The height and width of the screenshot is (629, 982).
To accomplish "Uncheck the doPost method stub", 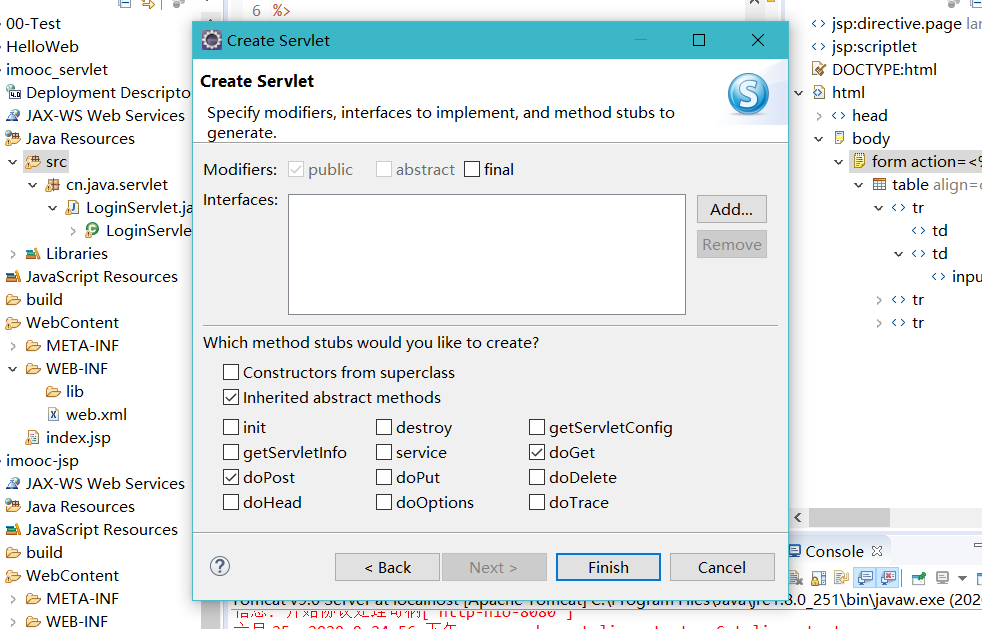I will [231, 477].
